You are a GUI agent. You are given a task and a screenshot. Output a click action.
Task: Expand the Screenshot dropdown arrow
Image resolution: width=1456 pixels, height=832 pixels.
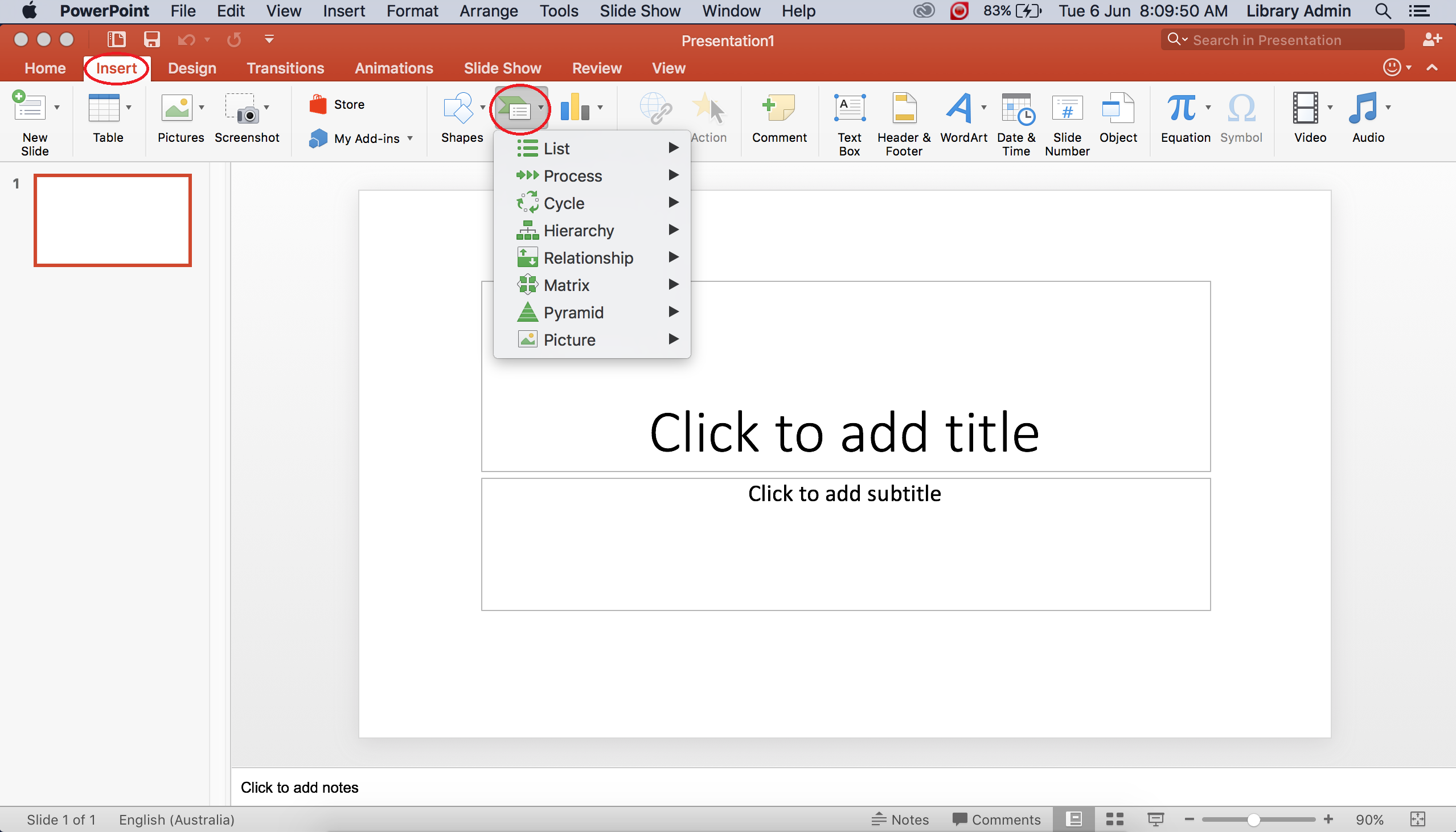coord(266,107)
